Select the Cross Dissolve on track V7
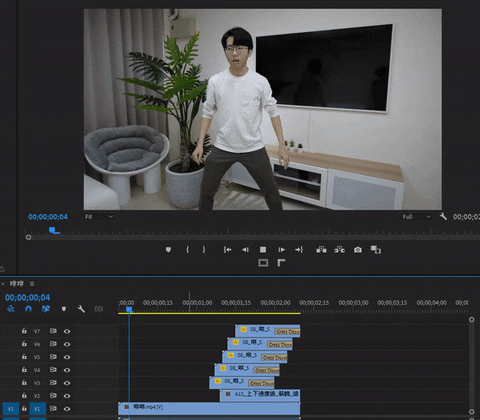Screen dimensions: 480x420 coord(287,332)
